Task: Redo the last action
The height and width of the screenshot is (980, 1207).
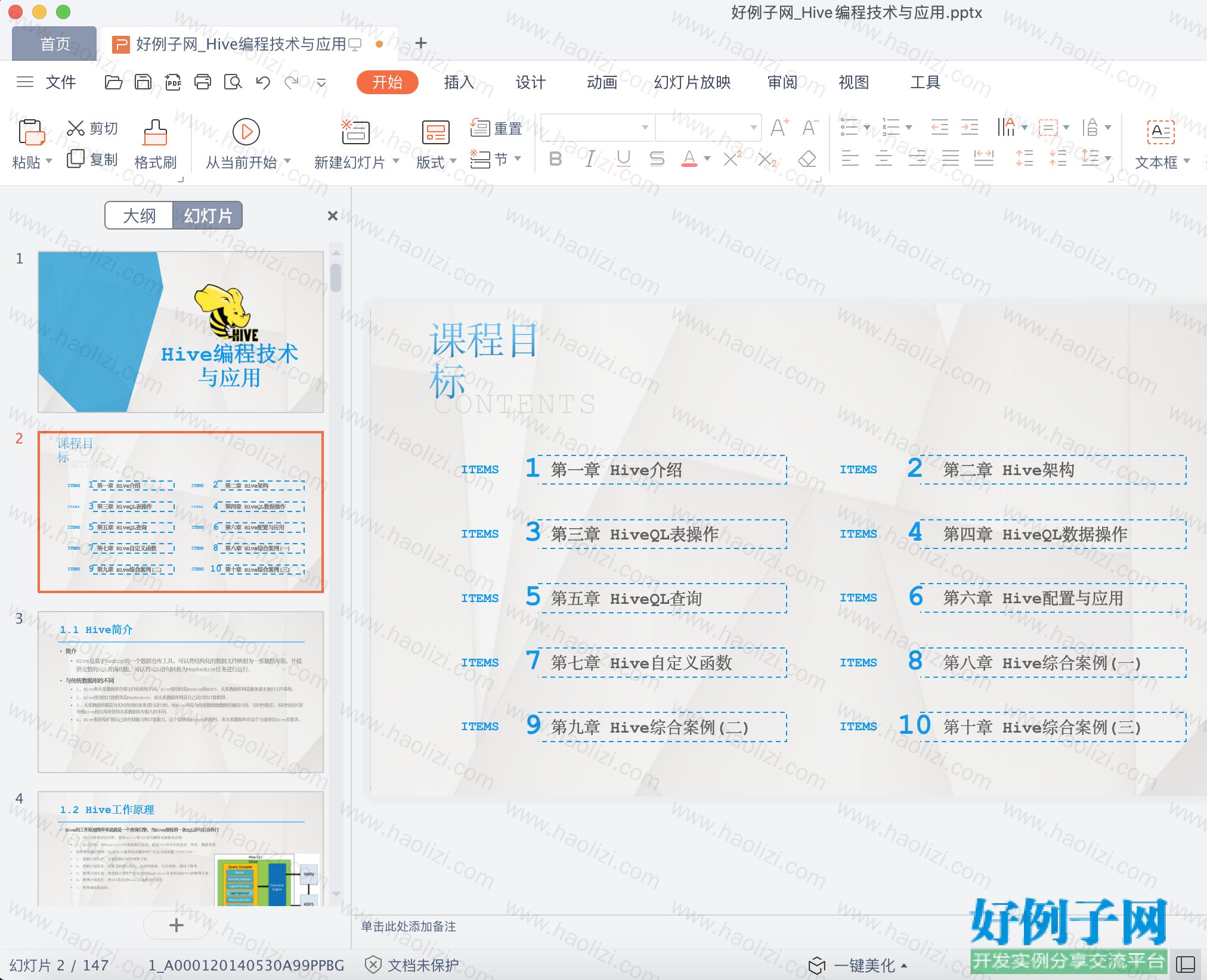Action: (x=292, y=82)
